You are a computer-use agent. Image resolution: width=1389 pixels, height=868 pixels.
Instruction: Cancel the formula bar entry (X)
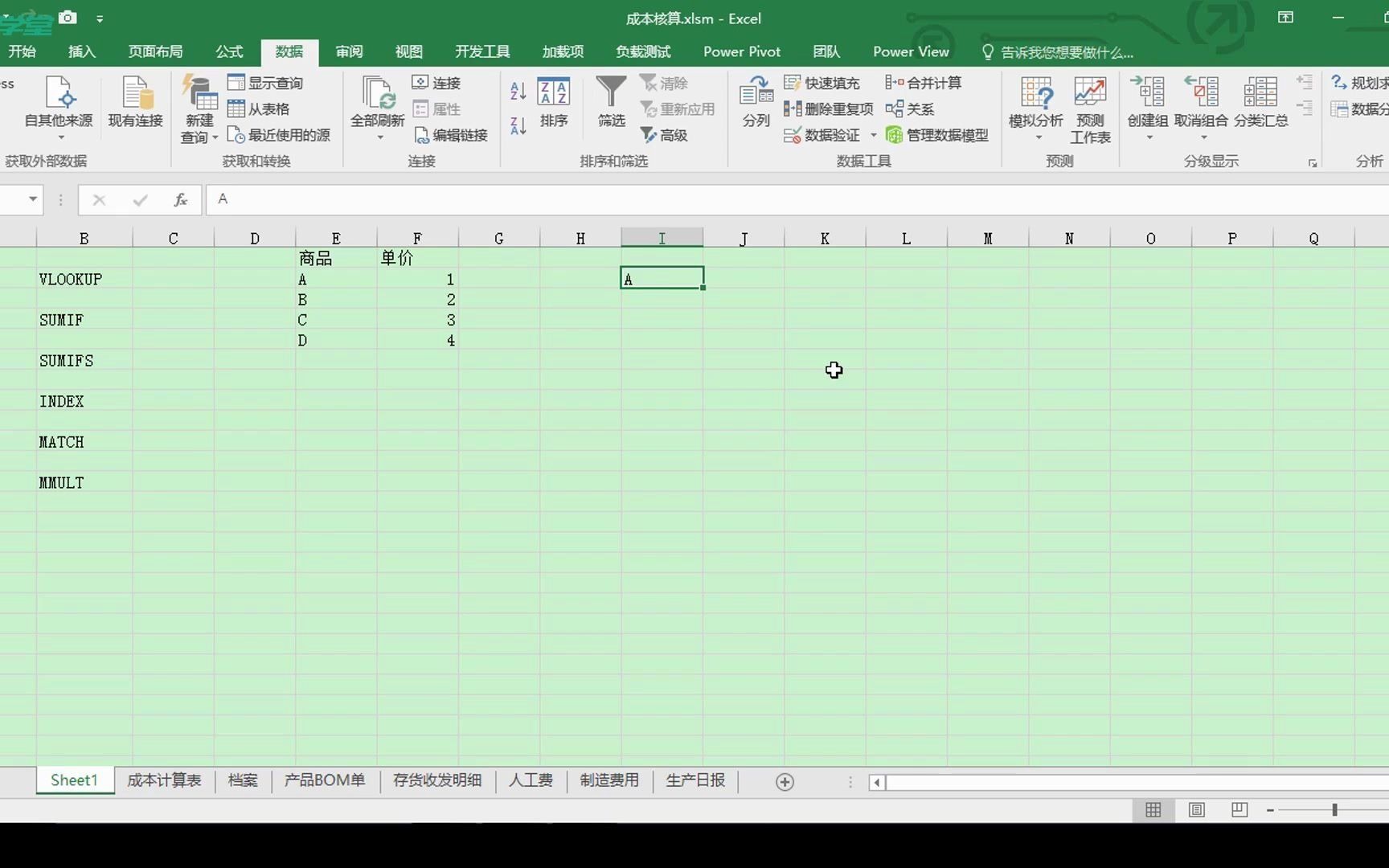pos(99,199)
